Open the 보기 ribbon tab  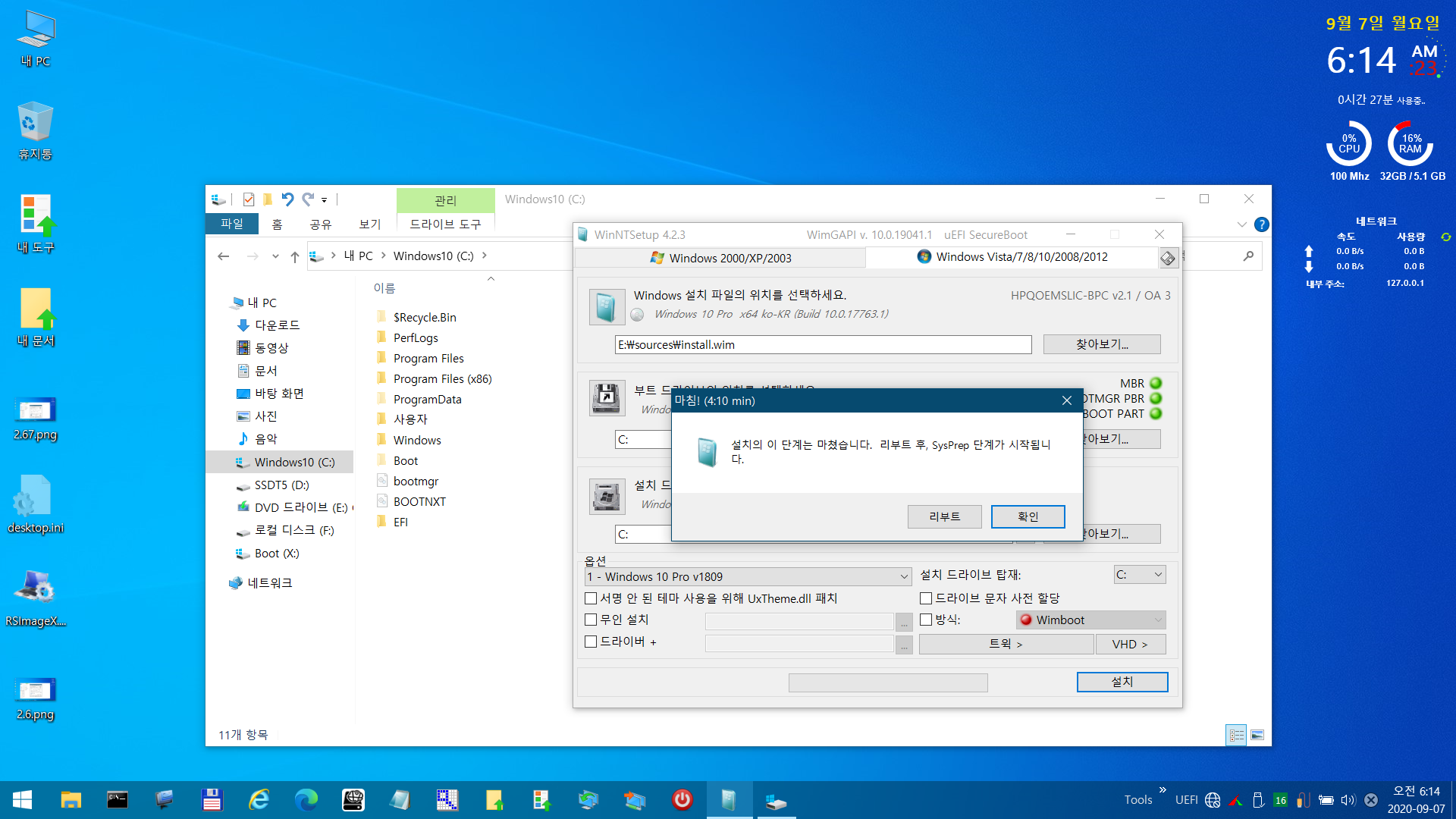click(x=369, y=224)
